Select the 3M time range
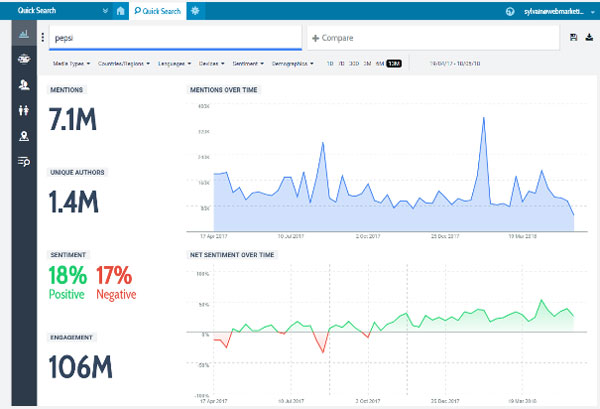The width and height of the screenshot is (600, 409). [367, 64]
